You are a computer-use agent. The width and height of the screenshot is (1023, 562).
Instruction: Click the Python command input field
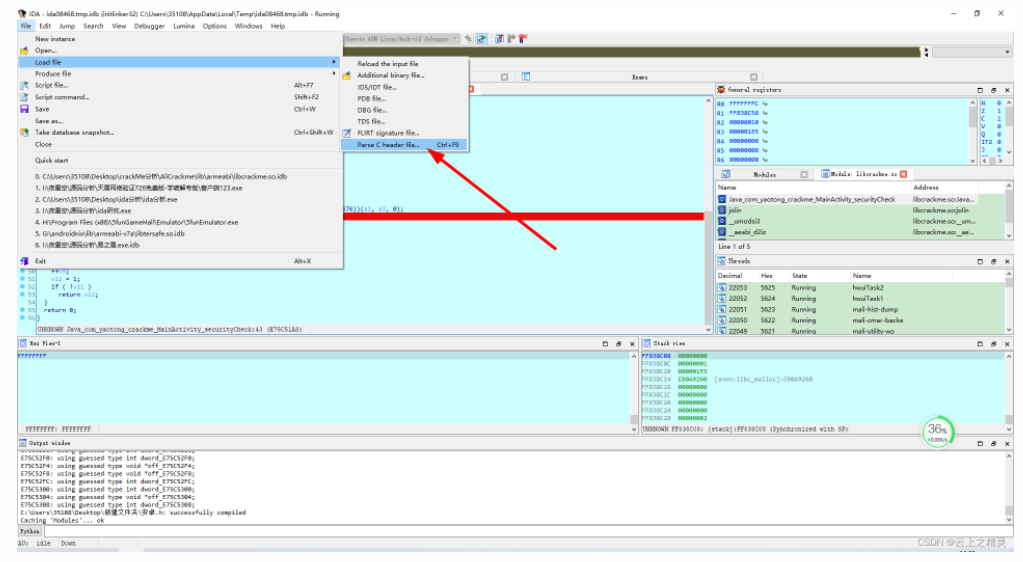[528, 531]
